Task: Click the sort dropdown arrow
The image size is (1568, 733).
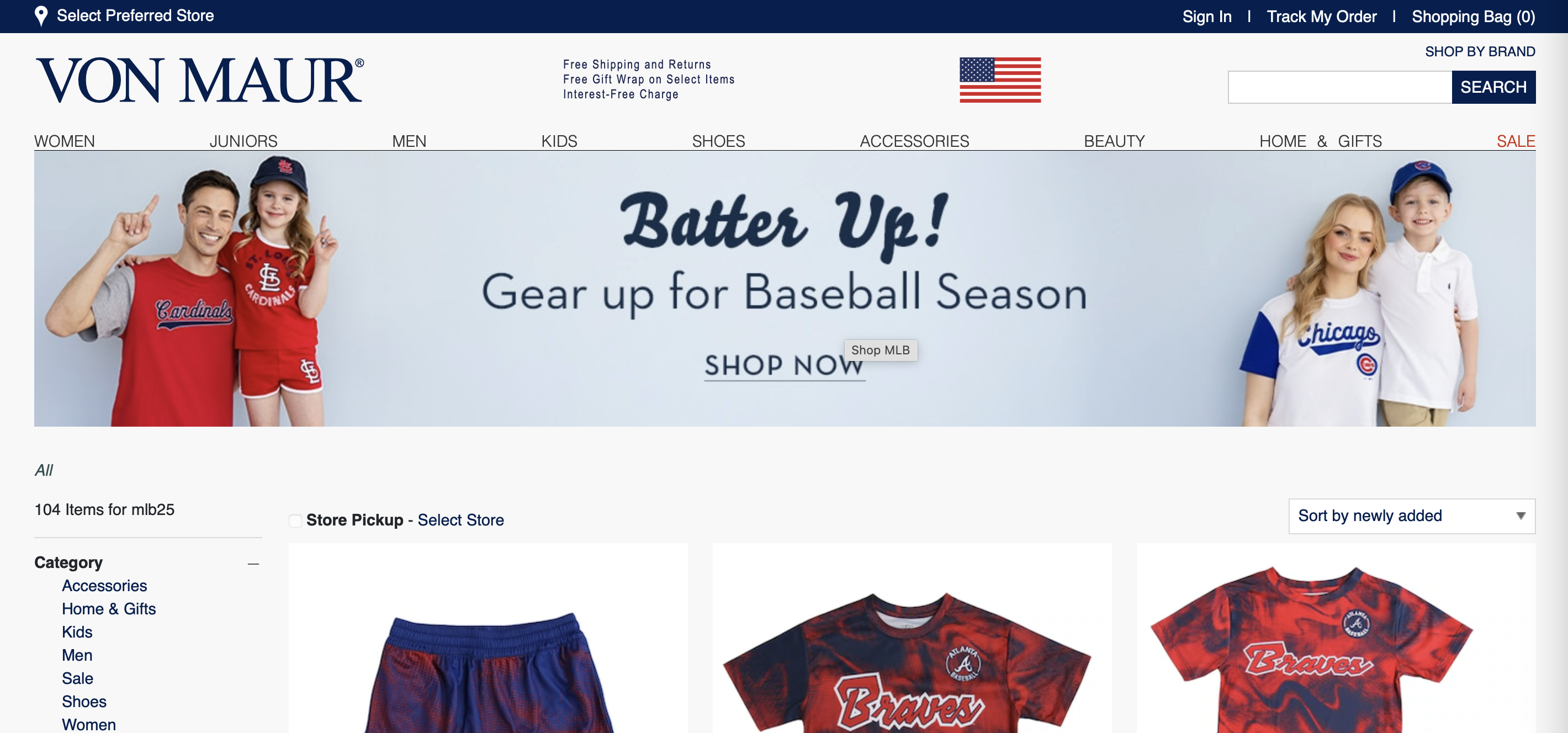Action: pyautogui.click(x=1521, y=515)
